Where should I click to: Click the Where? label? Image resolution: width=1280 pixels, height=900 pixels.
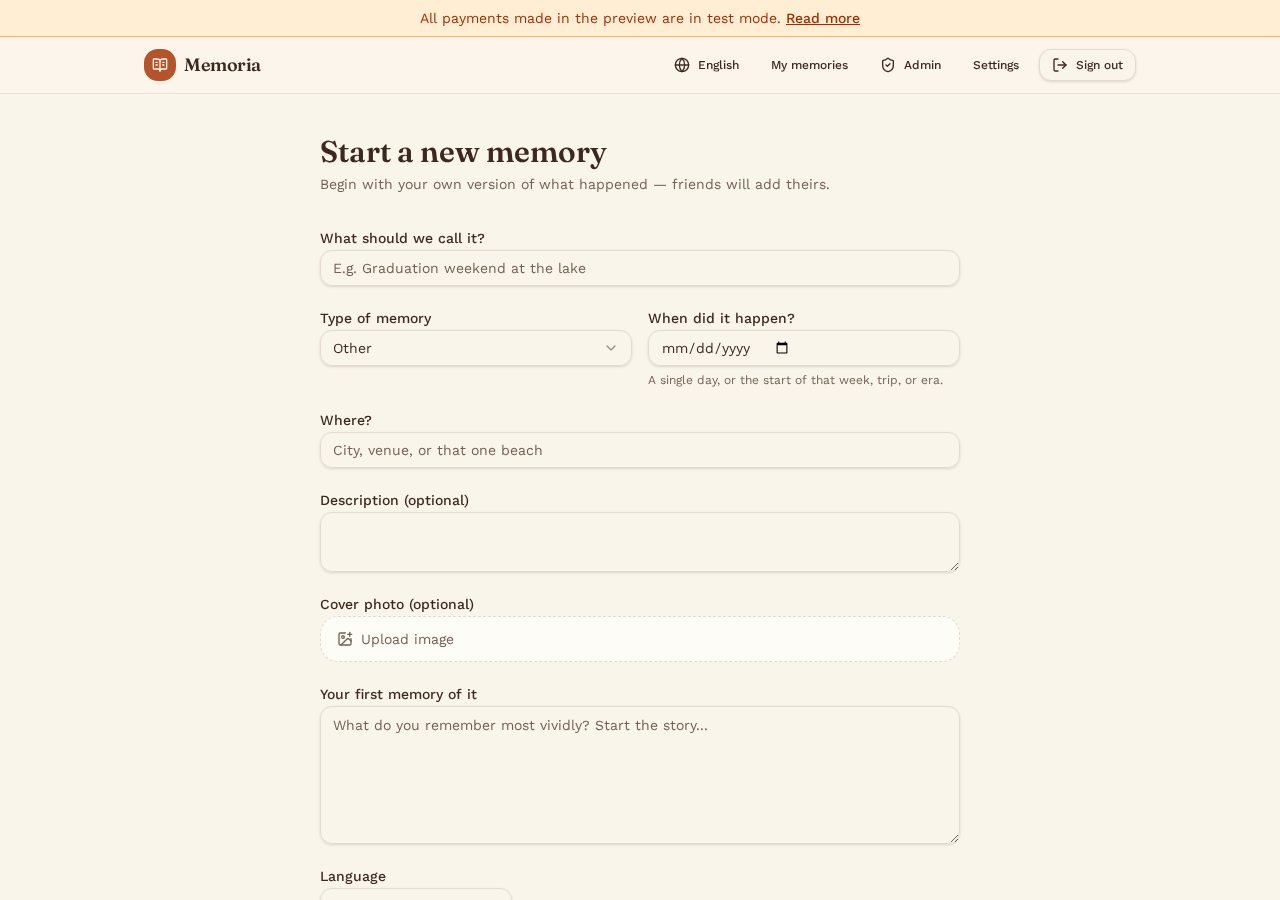tap(346, 420)
